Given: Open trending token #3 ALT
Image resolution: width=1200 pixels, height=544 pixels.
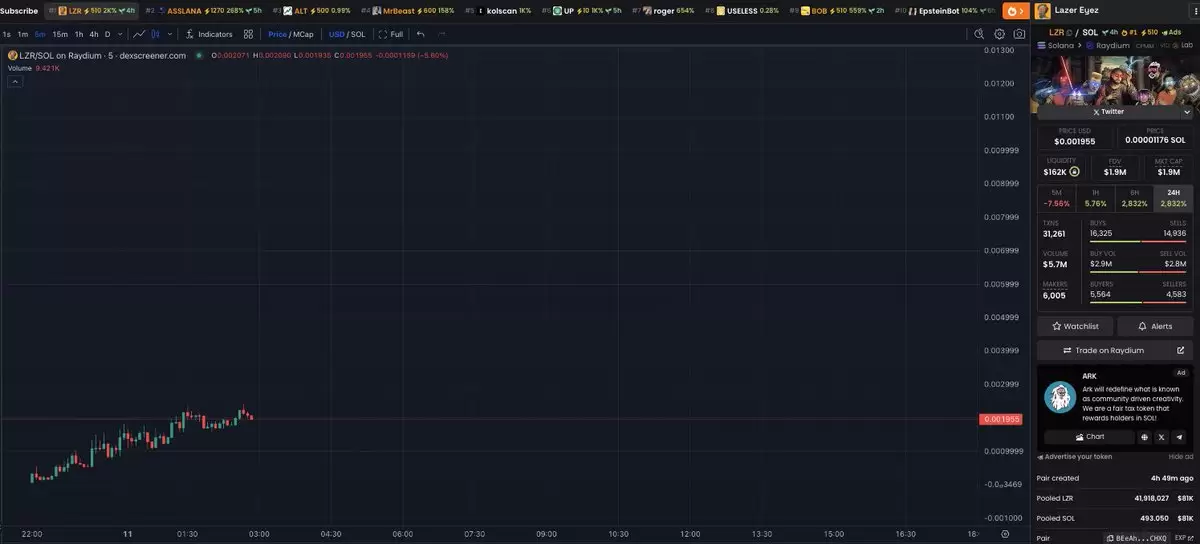Looking at the screenshot, I should click(312, 10).
